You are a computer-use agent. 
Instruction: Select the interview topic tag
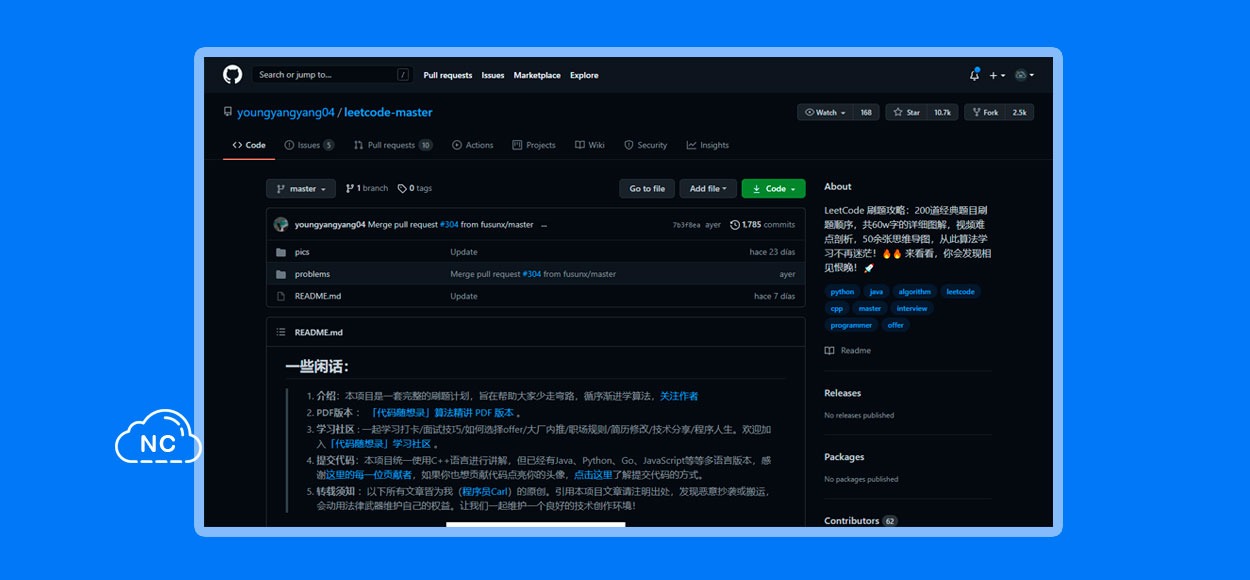coord(912,309)
